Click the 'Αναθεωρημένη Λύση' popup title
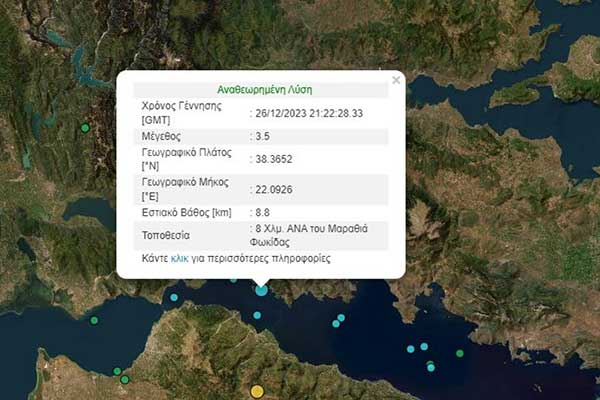Image resolution: width=600 pixels, height=400 pixels. [x=260, y=89]
